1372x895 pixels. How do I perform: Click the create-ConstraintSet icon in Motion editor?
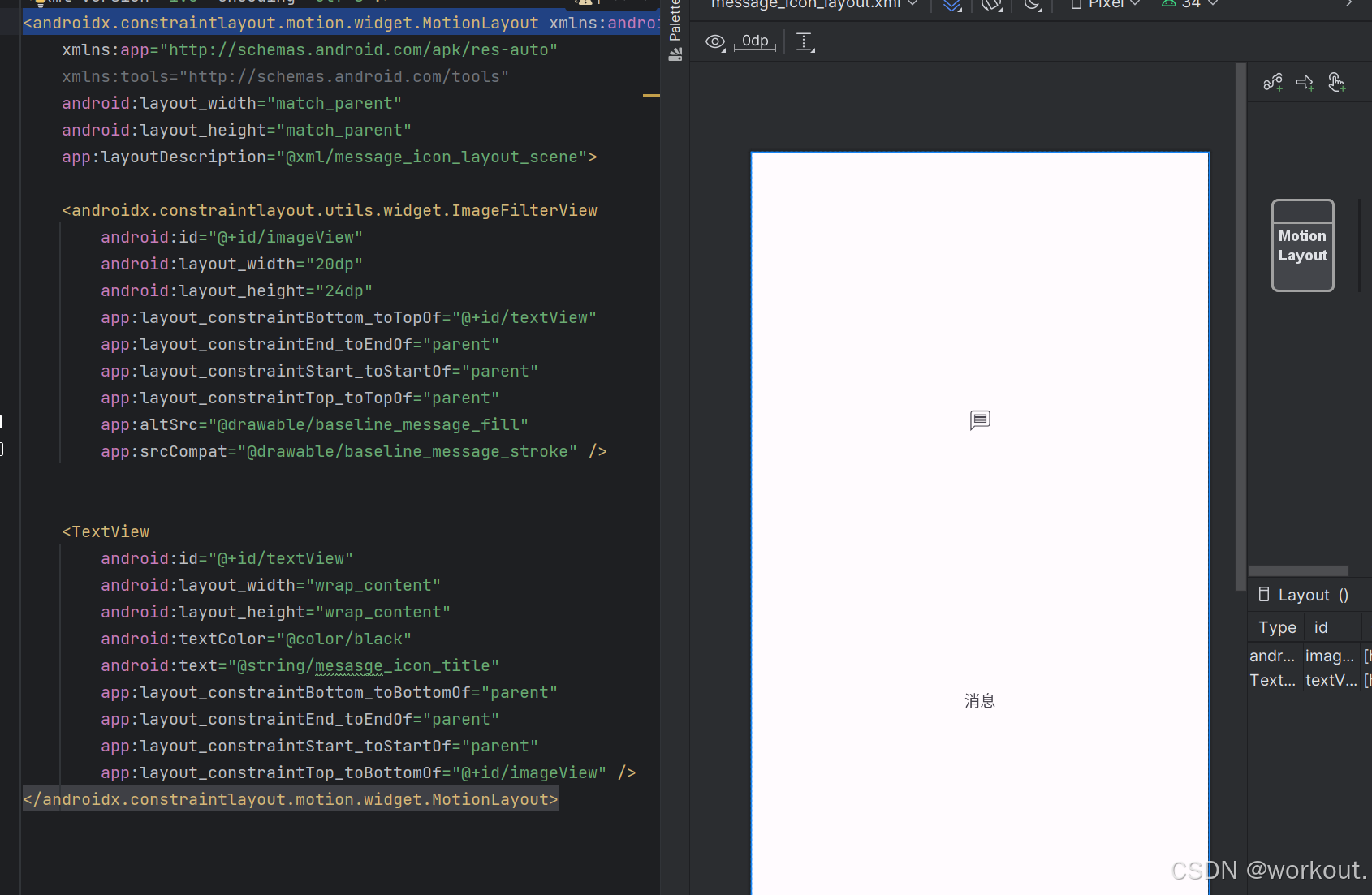pyautogui.click(x=1273, y=82)
